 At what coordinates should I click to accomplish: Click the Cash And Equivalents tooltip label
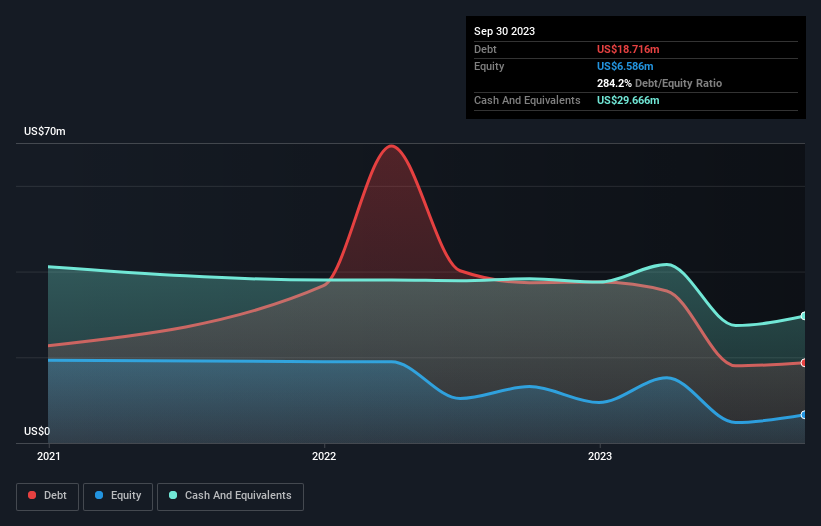tap(527, 100)
